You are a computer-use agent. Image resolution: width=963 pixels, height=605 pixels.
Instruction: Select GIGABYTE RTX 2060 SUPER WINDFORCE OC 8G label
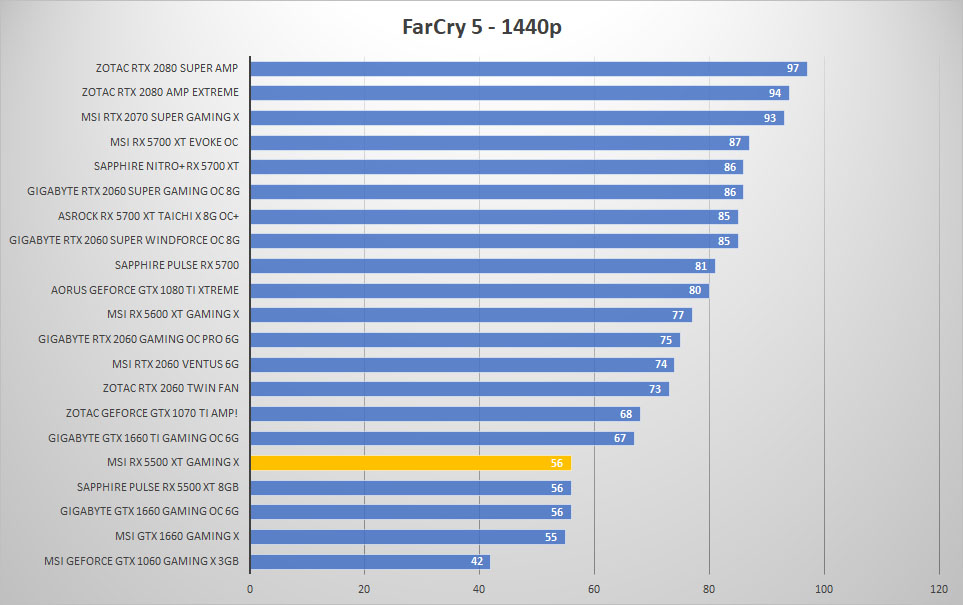coord(125,240)
